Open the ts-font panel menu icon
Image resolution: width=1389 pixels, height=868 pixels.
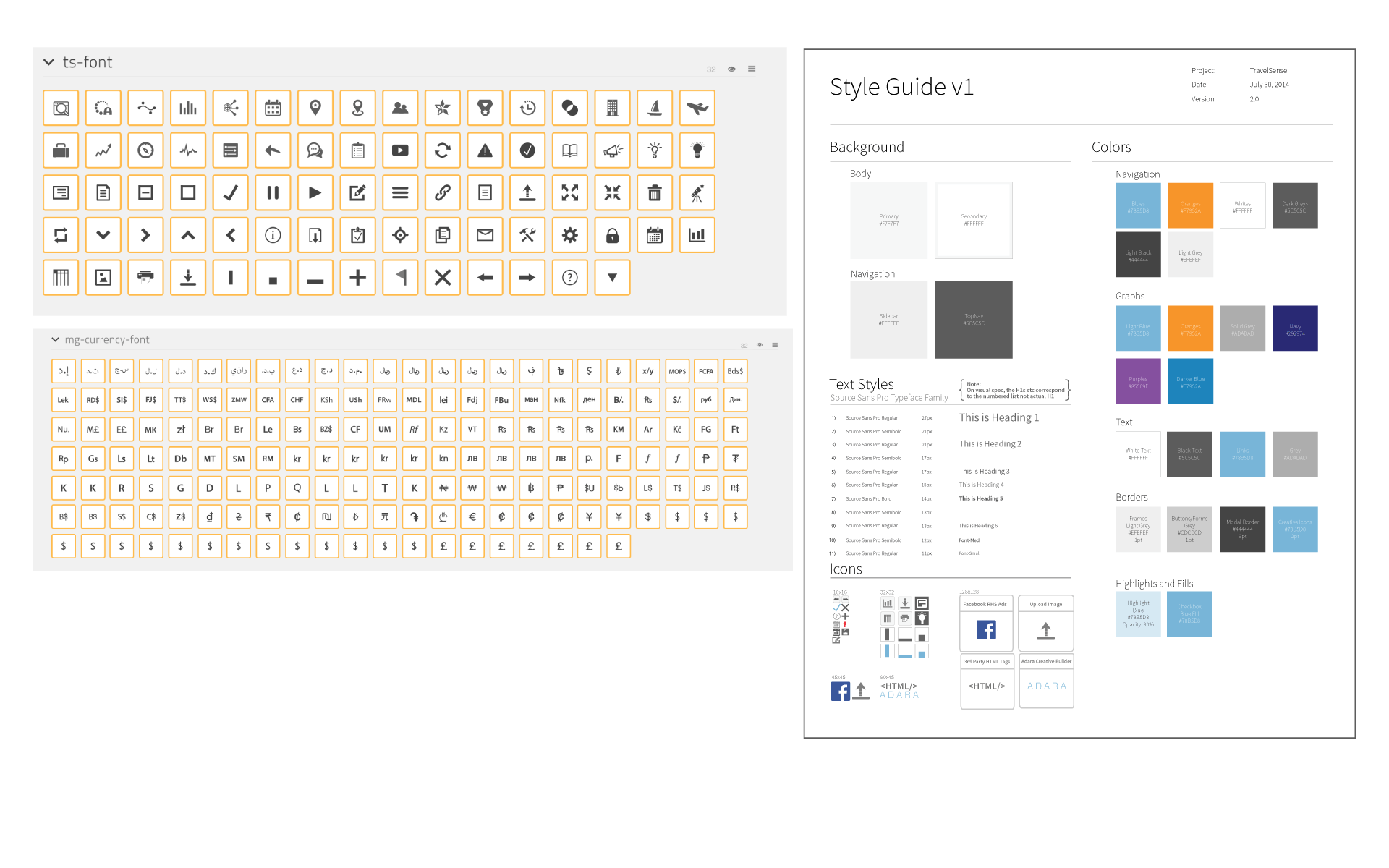click(x=752, y=69)
